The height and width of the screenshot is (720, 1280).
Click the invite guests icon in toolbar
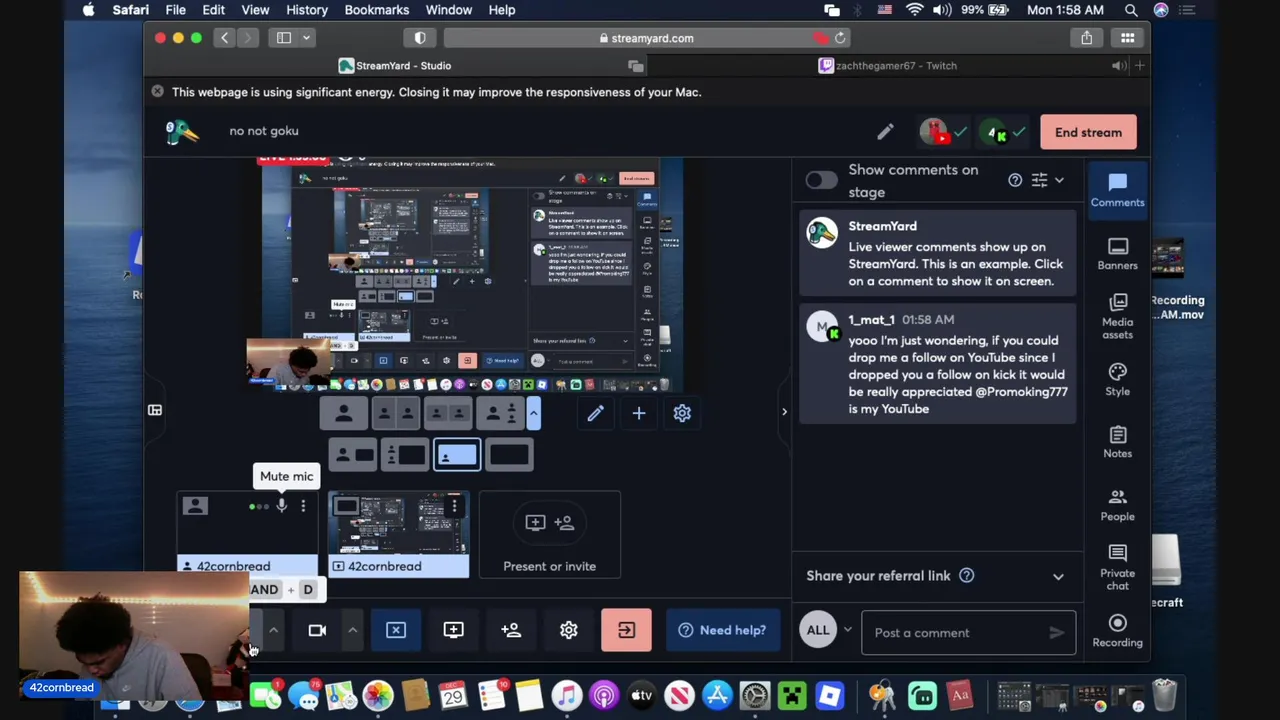click(x=511, y=630)
